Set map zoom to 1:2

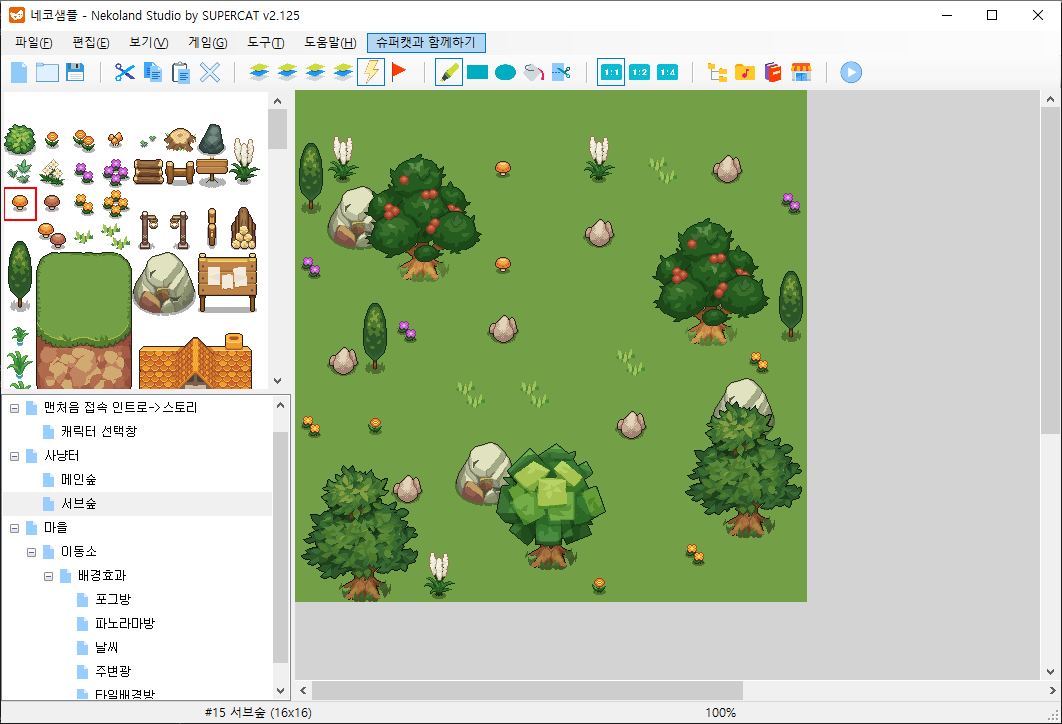[x=639, y=72]
